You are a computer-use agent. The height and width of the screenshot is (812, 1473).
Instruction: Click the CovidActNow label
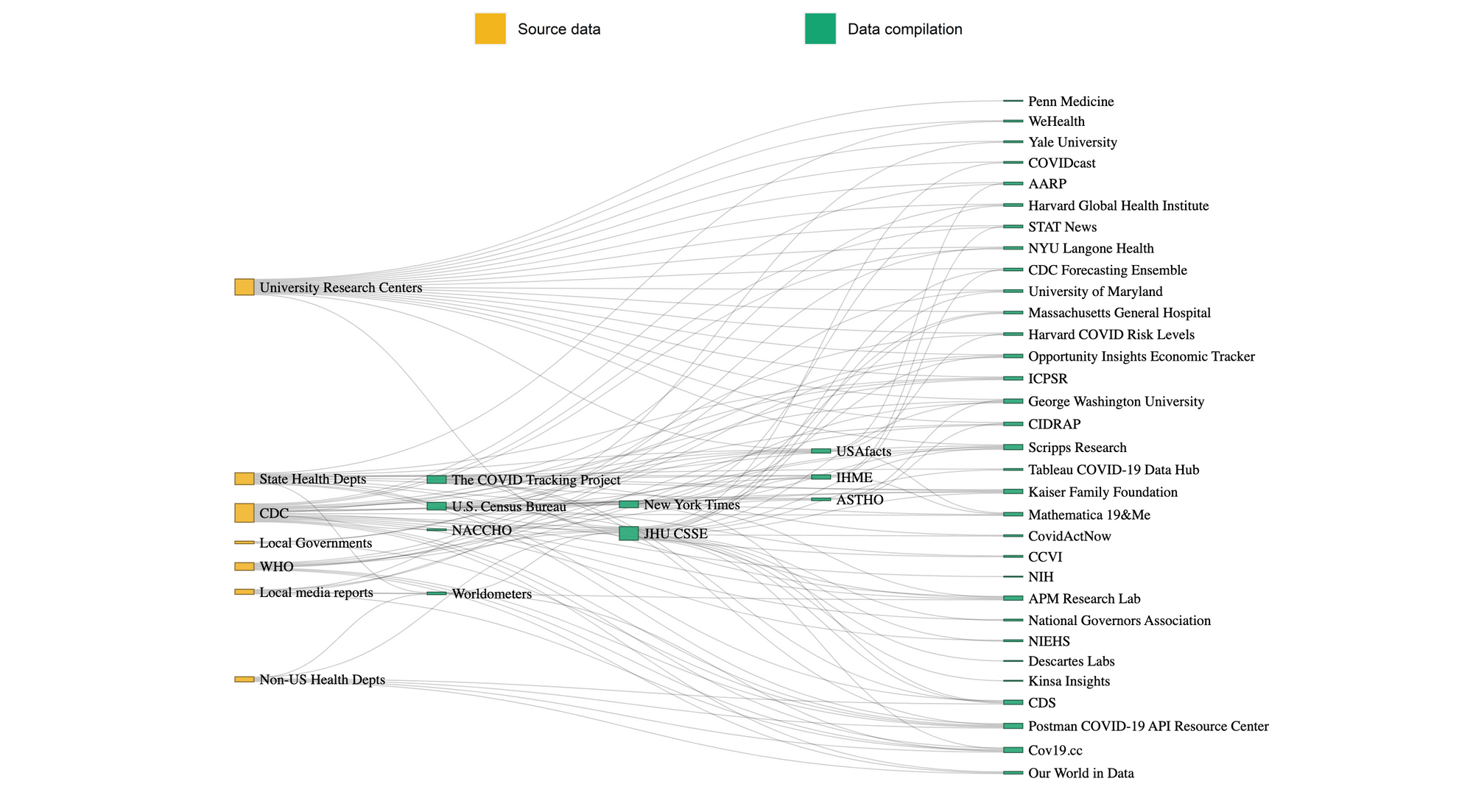pyautogui.click(x=1069, y=536)
